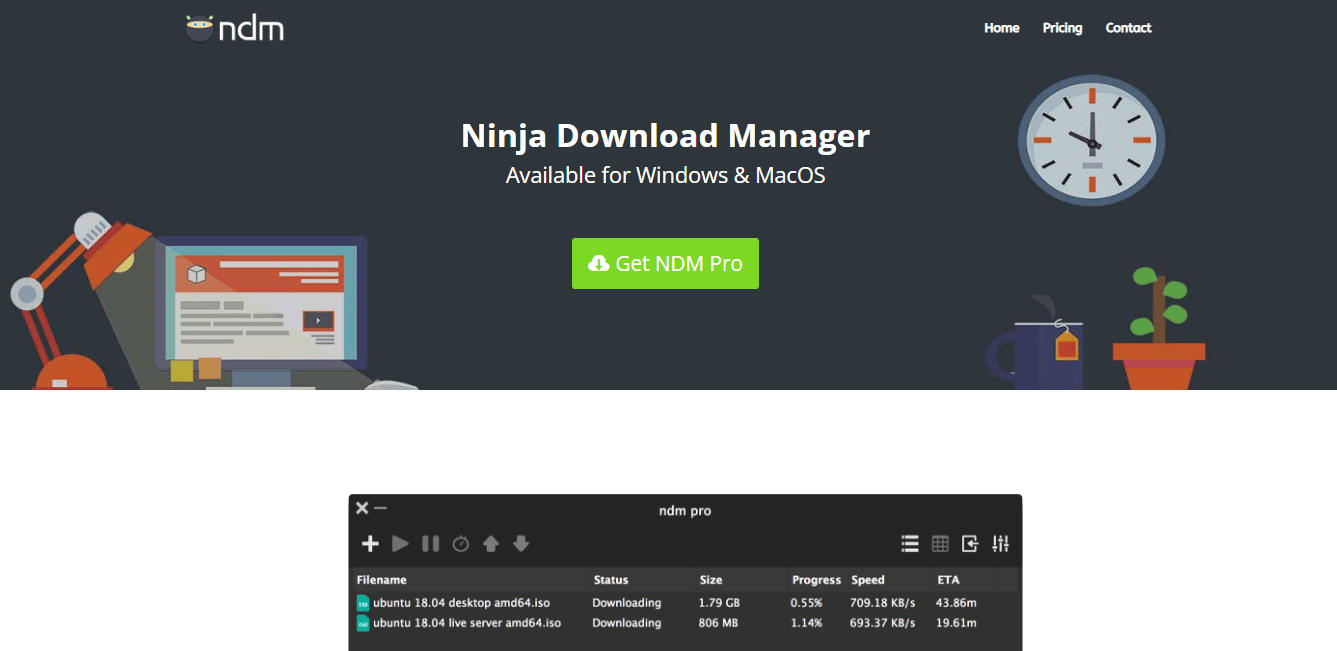Click the move down arrow icon
This screenshot has height=651, width=1337.
tap(521, 544)
